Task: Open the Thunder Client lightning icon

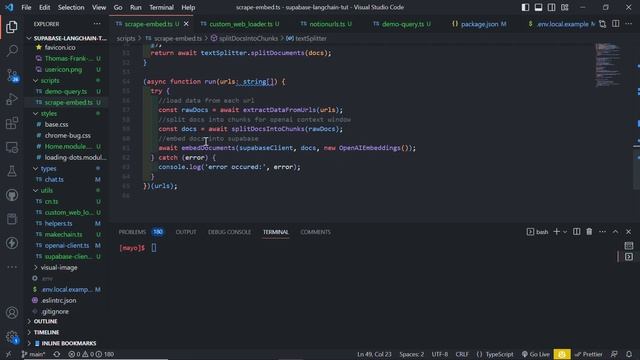Action: point(12,243)
